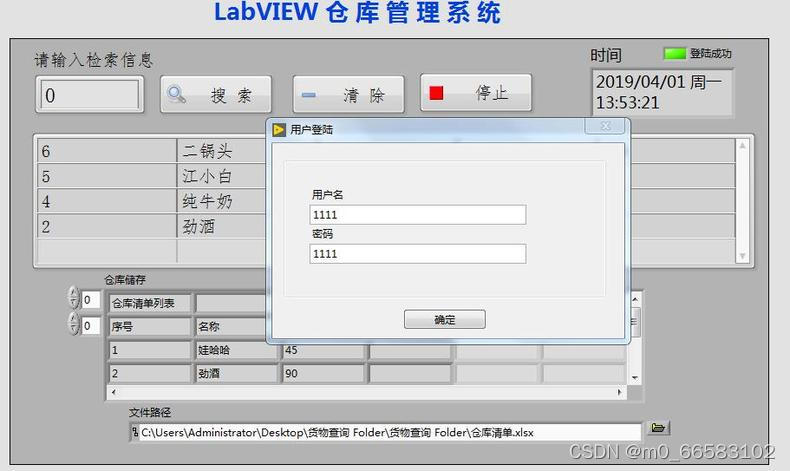Click result row number 6 cell

pyautogui.click(x=107, y=151)
